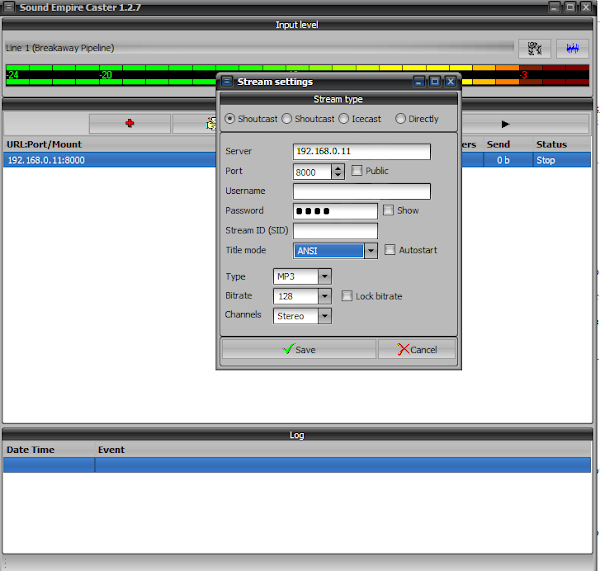The image size is (600, 571).
Task: Click the Server address field
Action: 362,151
